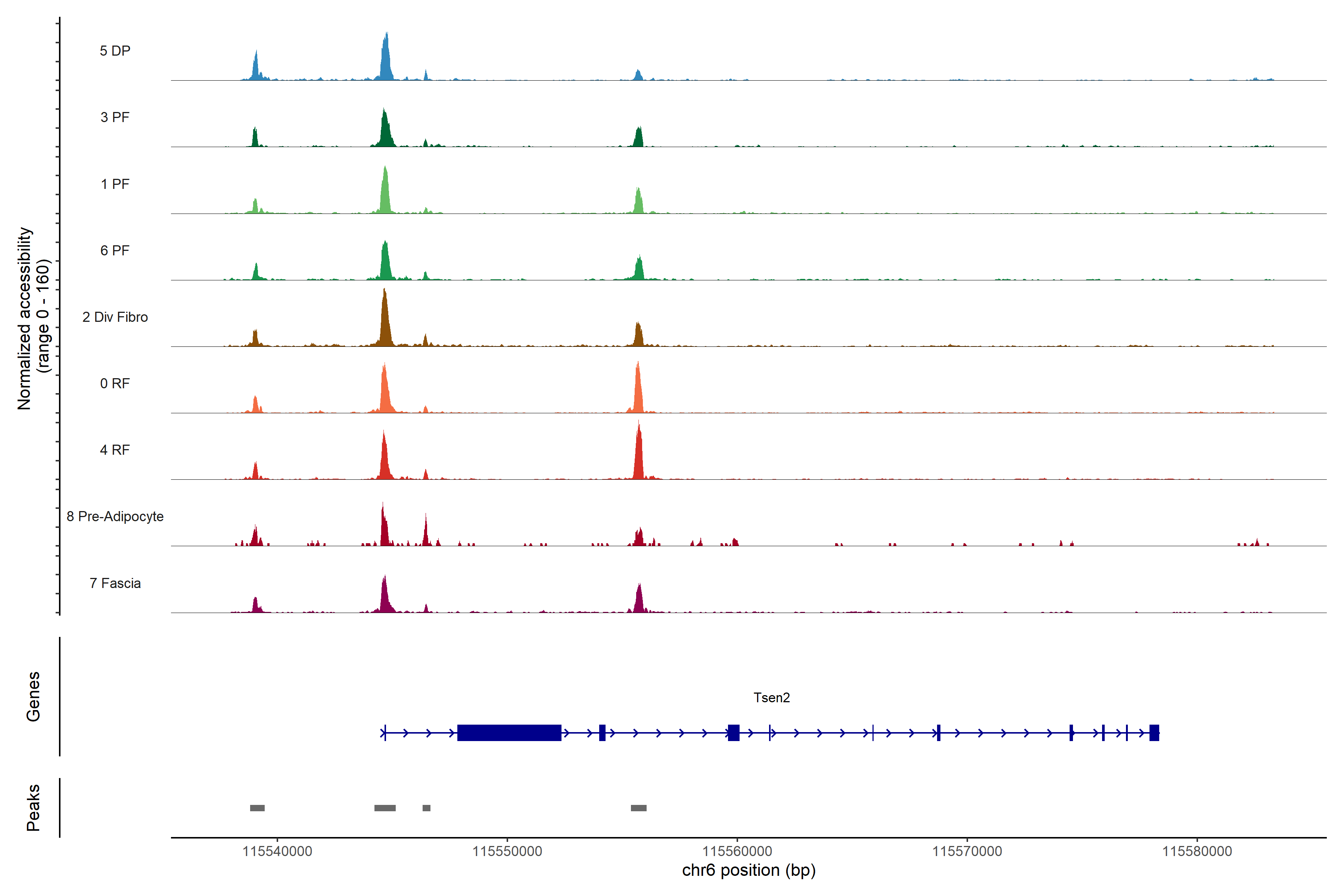Click the 1 PF track label
This screenshot has width=1344, height=896.
(115, 184)
